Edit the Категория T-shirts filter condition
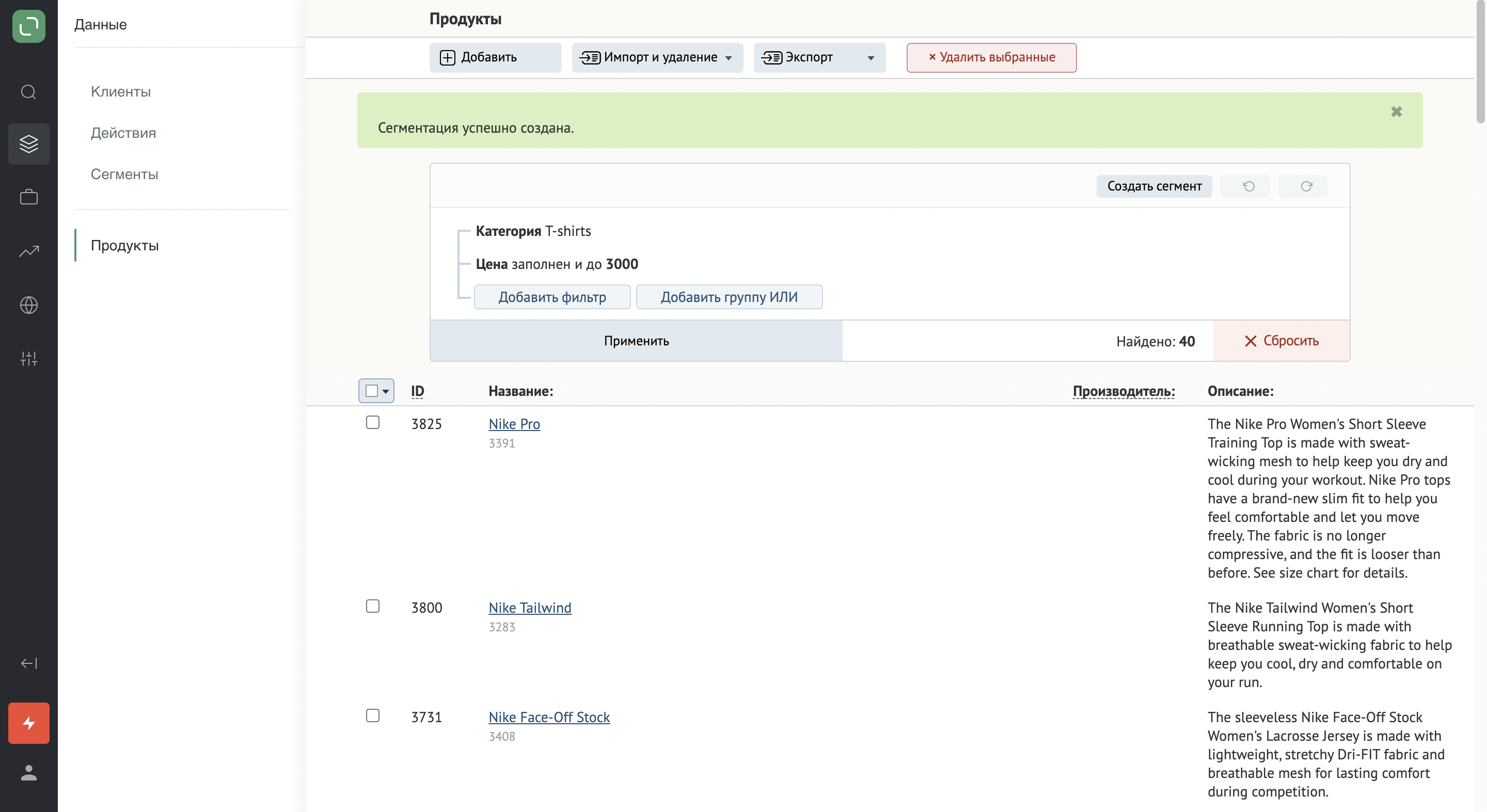Screen dimensions: 1487x812 pyautogui.click(x=533, y=231)
